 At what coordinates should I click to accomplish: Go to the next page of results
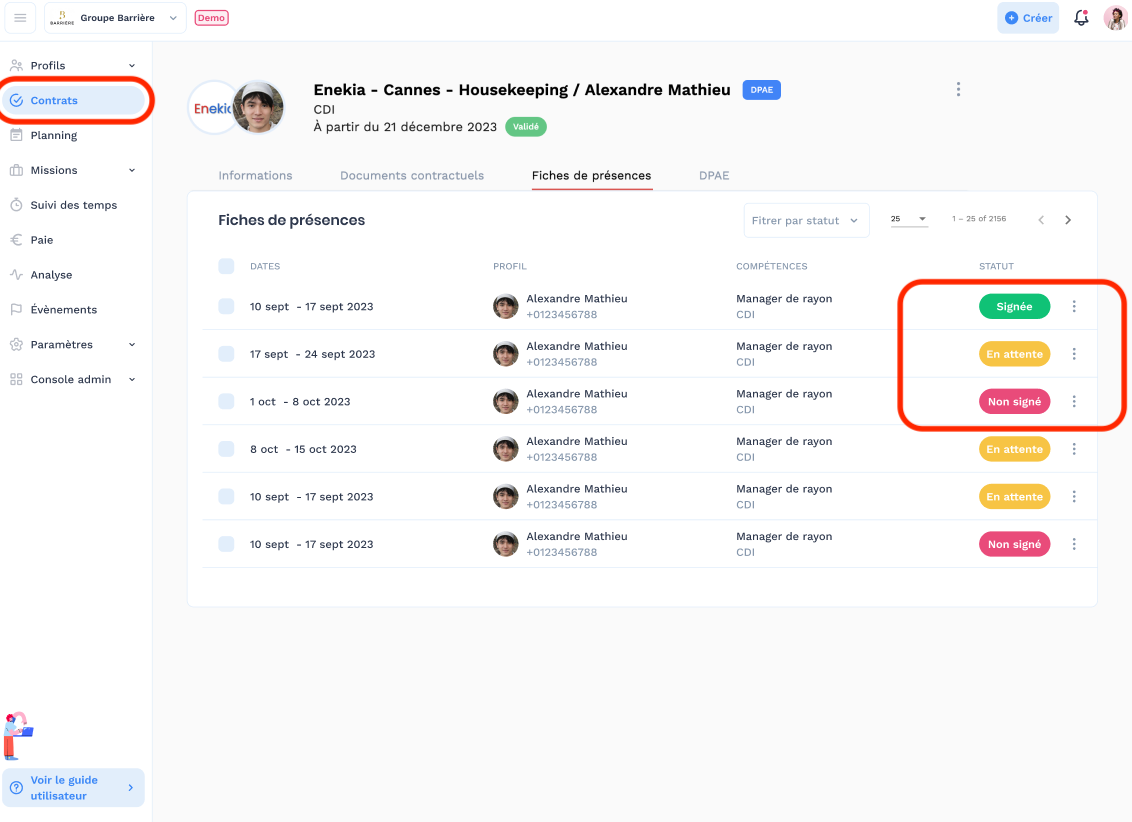point(1068,220)
